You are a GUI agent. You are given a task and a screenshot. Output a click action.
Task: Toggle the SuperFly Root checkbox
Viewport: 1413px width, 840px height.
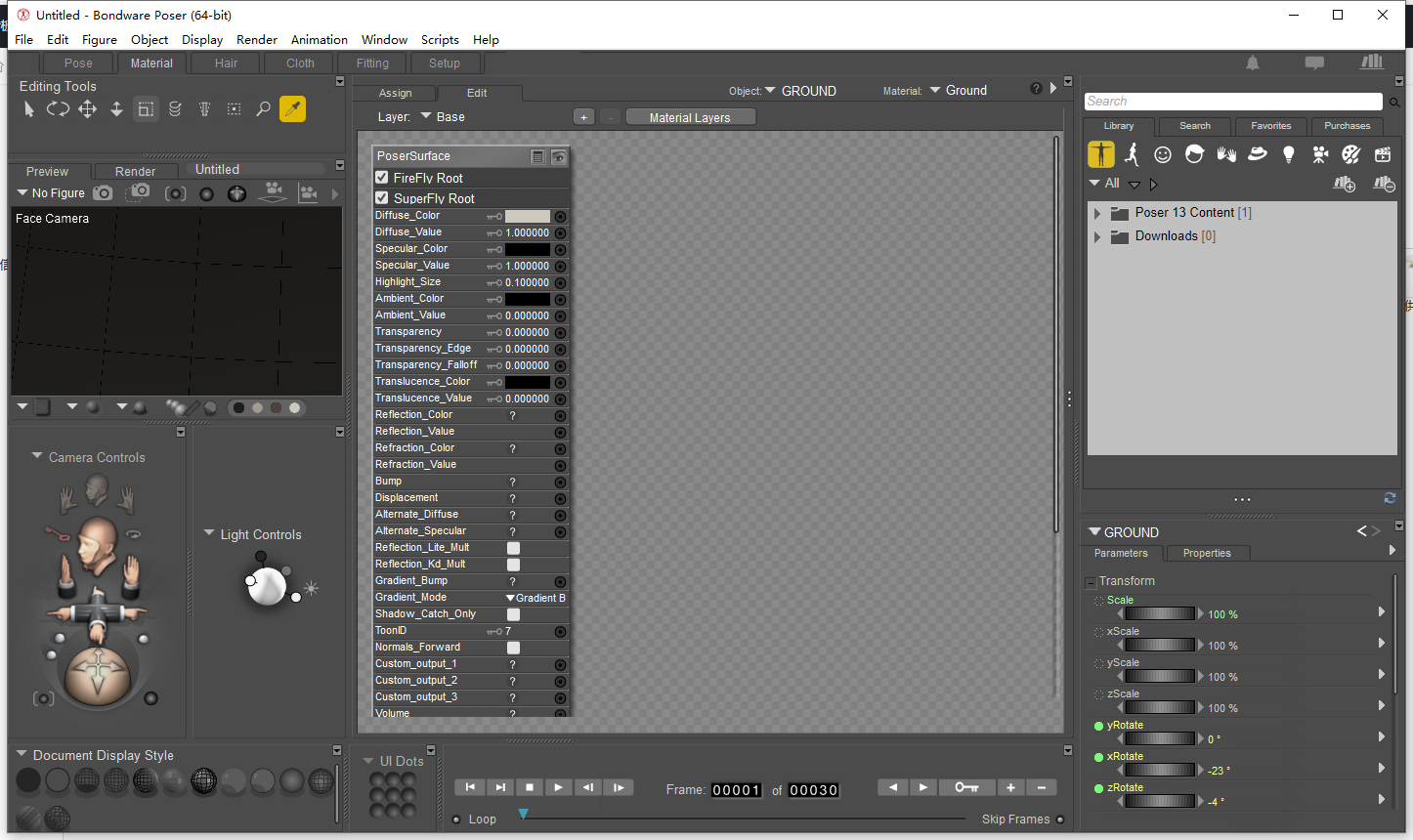pos(382,198)
